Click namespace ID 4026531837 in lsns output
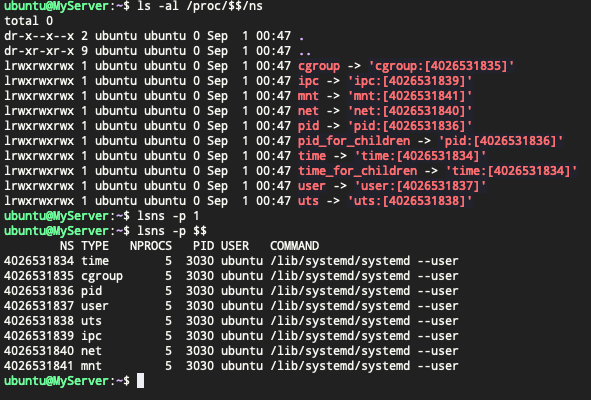Screen dimensions: 591x400 point(39,306)
